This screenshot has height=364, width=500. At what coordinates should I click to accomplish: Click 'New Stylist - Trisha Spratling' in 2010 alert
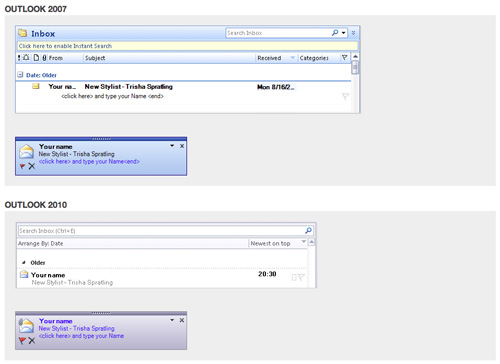tap(76, 328)
